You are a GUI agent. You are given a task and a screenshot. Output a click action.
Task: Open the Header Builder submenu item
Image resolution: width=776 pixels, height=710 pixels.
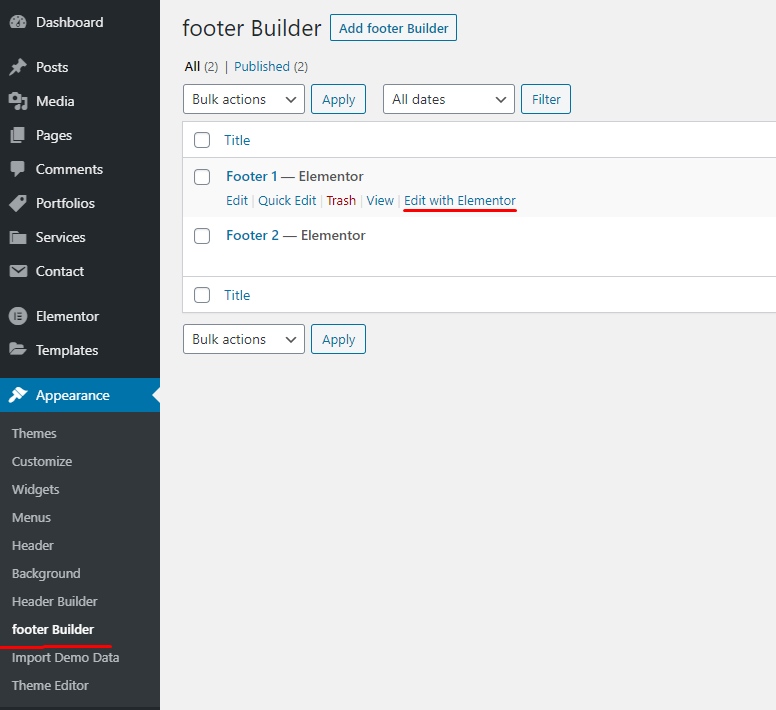click(x=55, y=601)
